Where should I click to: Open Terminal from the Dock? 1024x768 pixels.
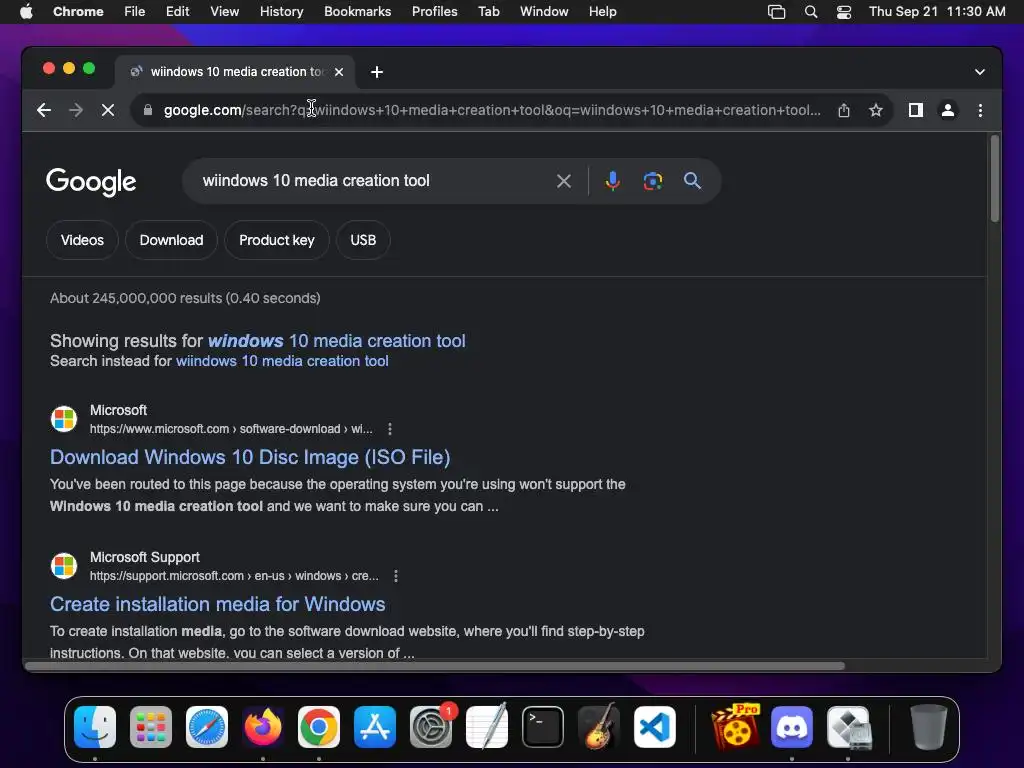click(x=543, y=727)
